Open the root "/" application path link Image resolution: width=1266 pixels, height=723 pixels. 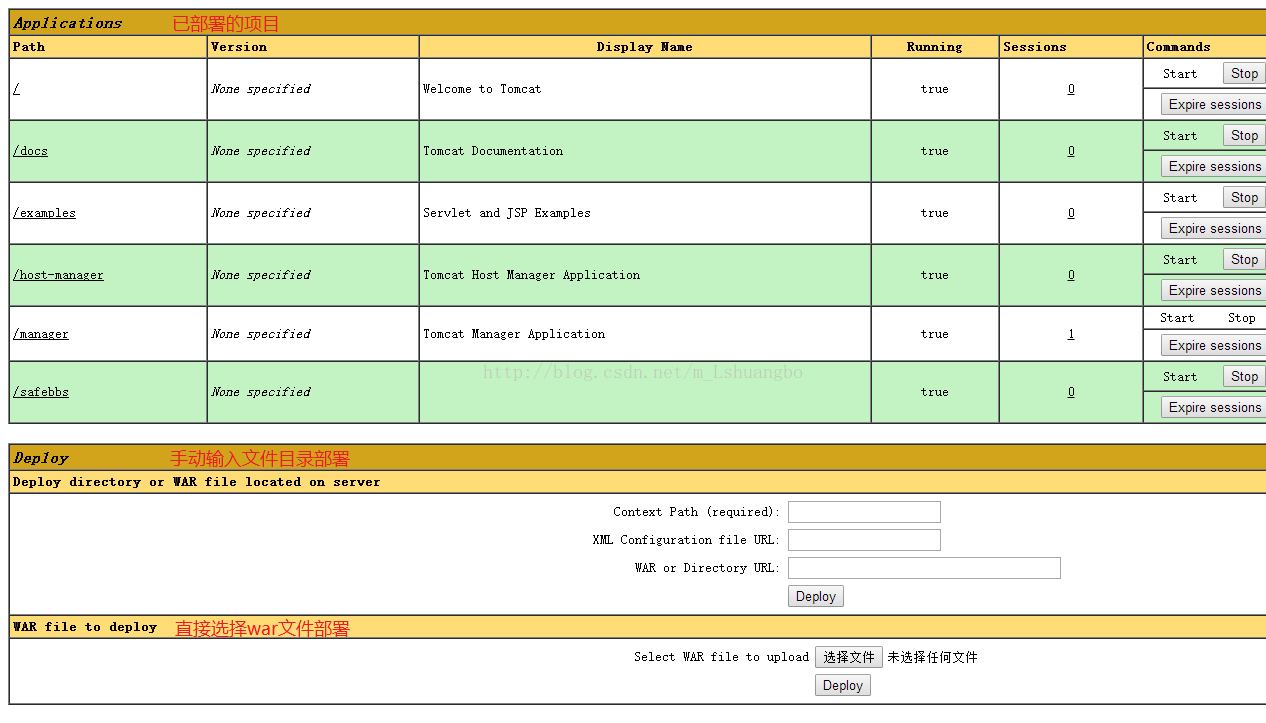(16, 89)
